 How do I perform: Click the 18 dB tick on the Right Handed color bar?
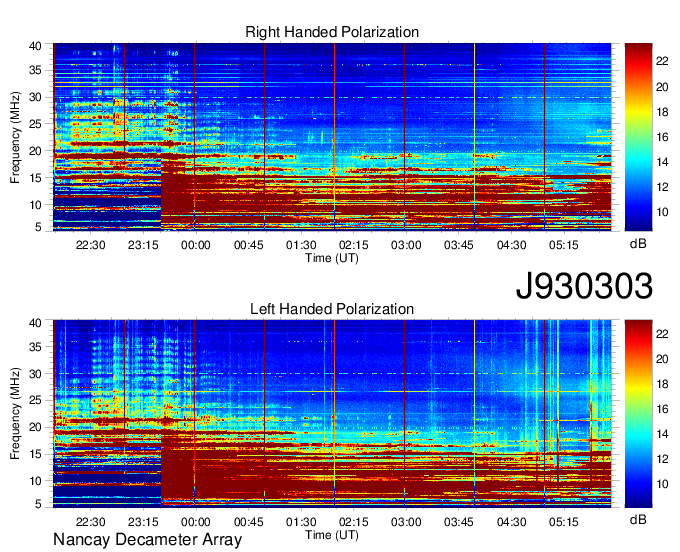click(x=662, y=112)
